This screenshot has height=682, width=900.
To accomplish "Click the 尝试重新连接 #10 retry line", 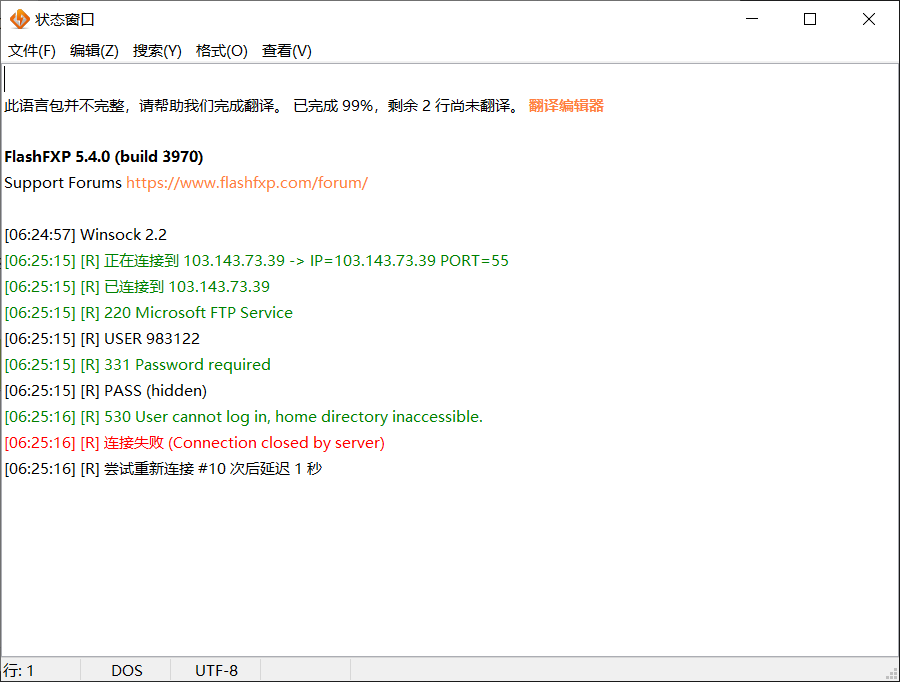I will pos(164,469).
